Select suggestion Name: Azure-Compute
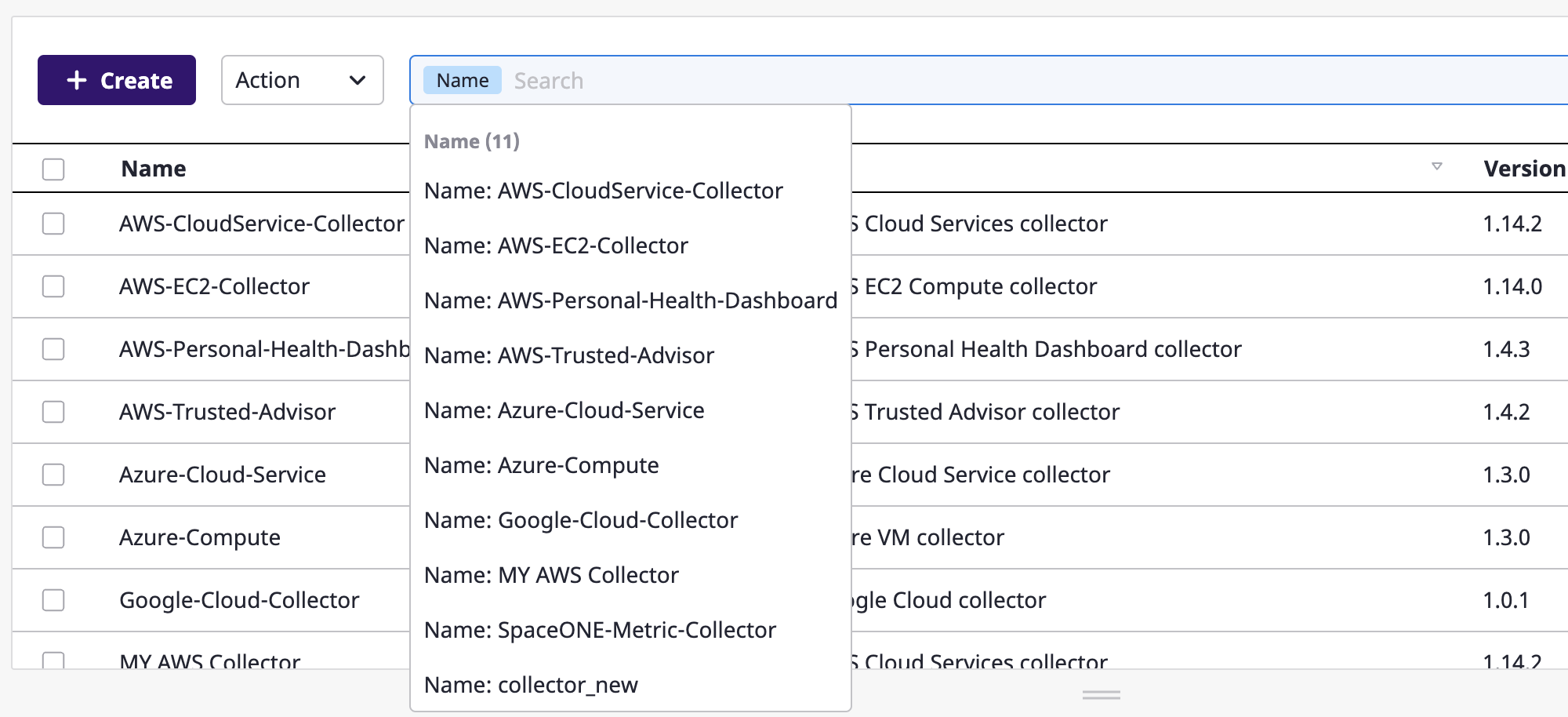 (x=630, y=465)
